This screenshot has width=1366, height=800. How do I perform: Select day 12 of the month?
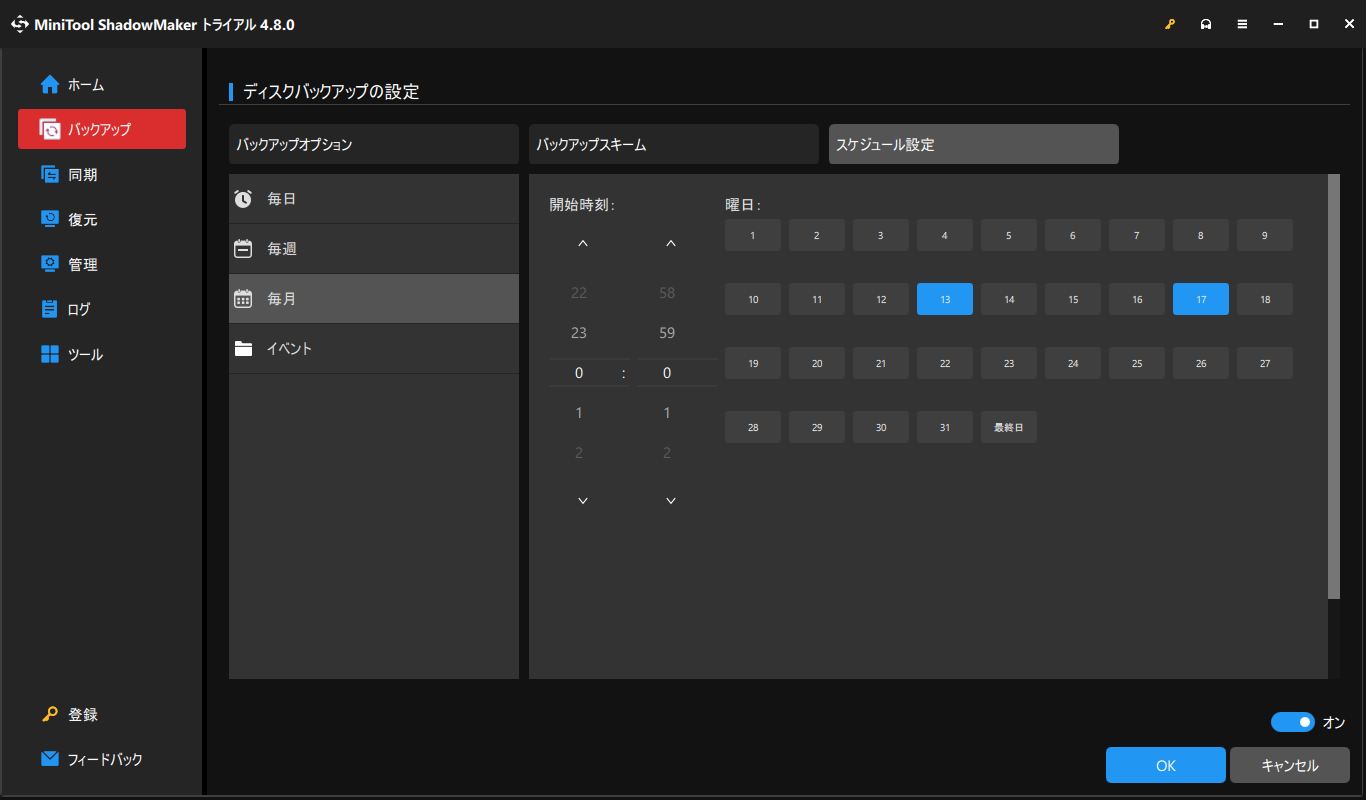[x=881, y=299]
